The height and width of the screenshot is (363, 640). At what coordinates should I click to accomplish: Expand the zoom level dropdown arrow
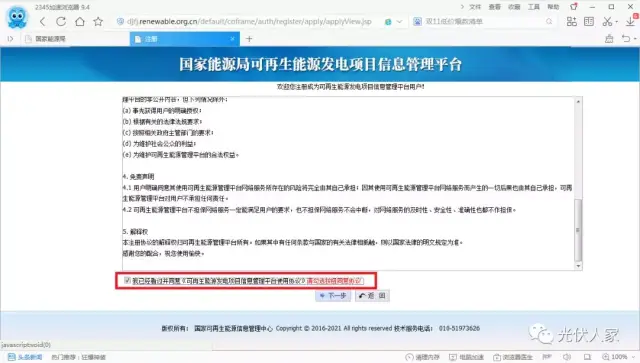point(633,357)
